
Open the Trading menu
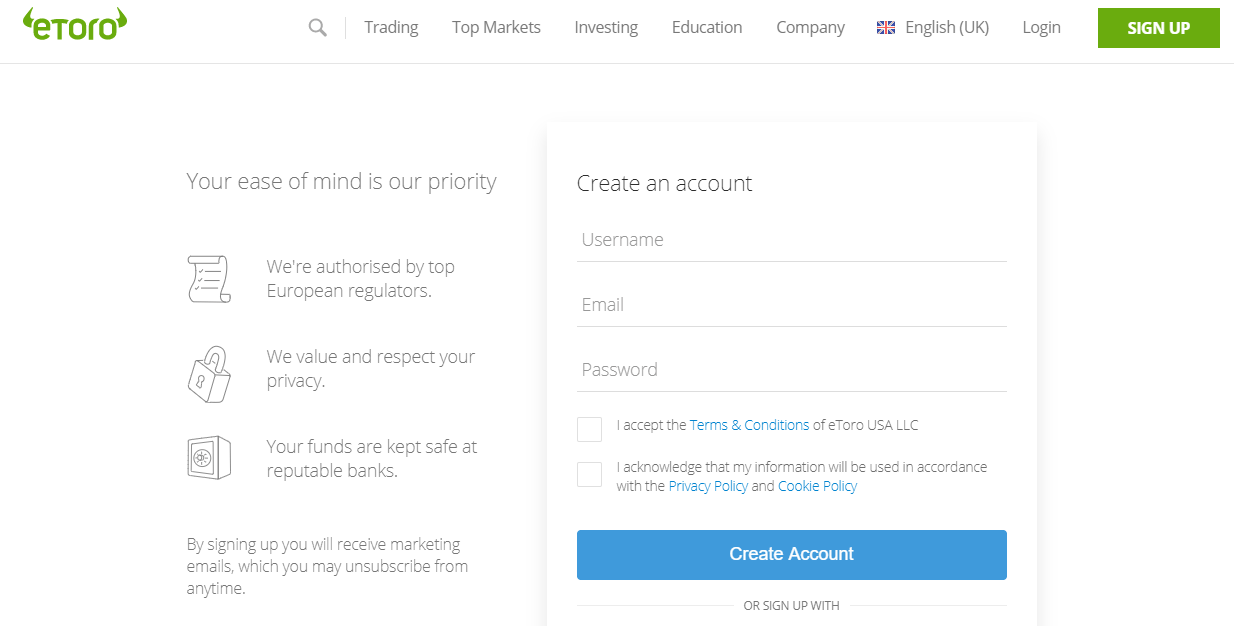[390, 27]
